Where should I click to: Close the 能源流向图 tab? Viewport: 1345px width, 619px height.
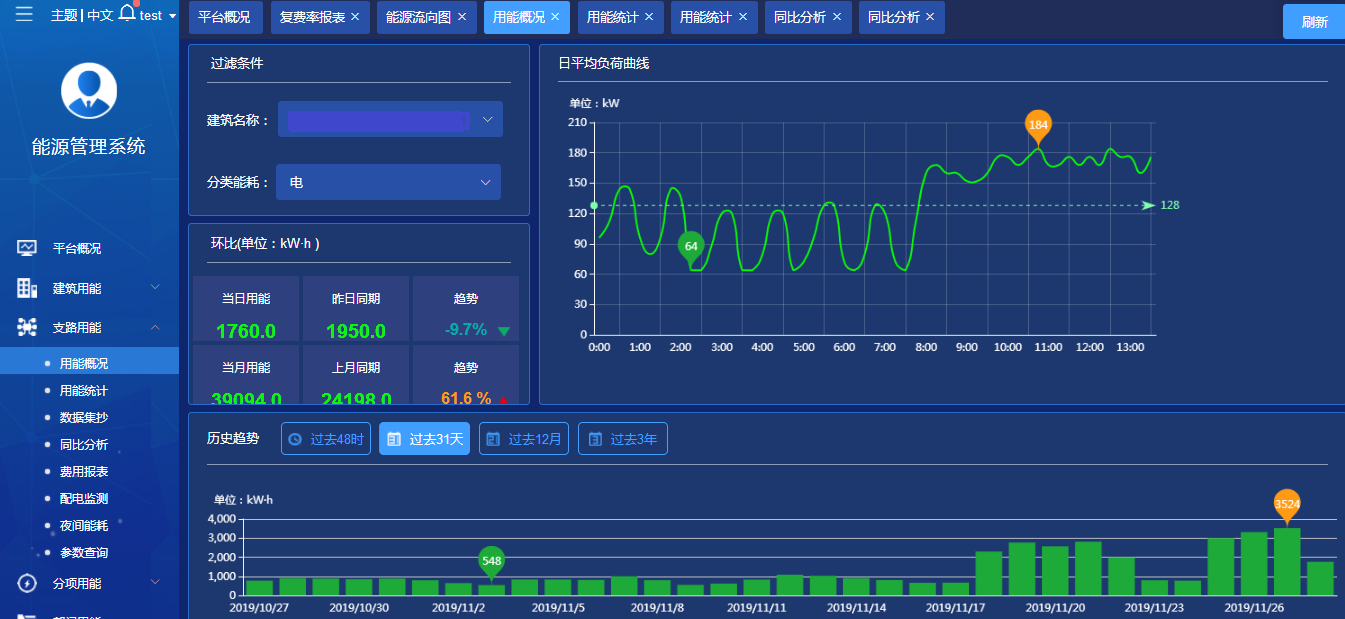tap(462, 17)
